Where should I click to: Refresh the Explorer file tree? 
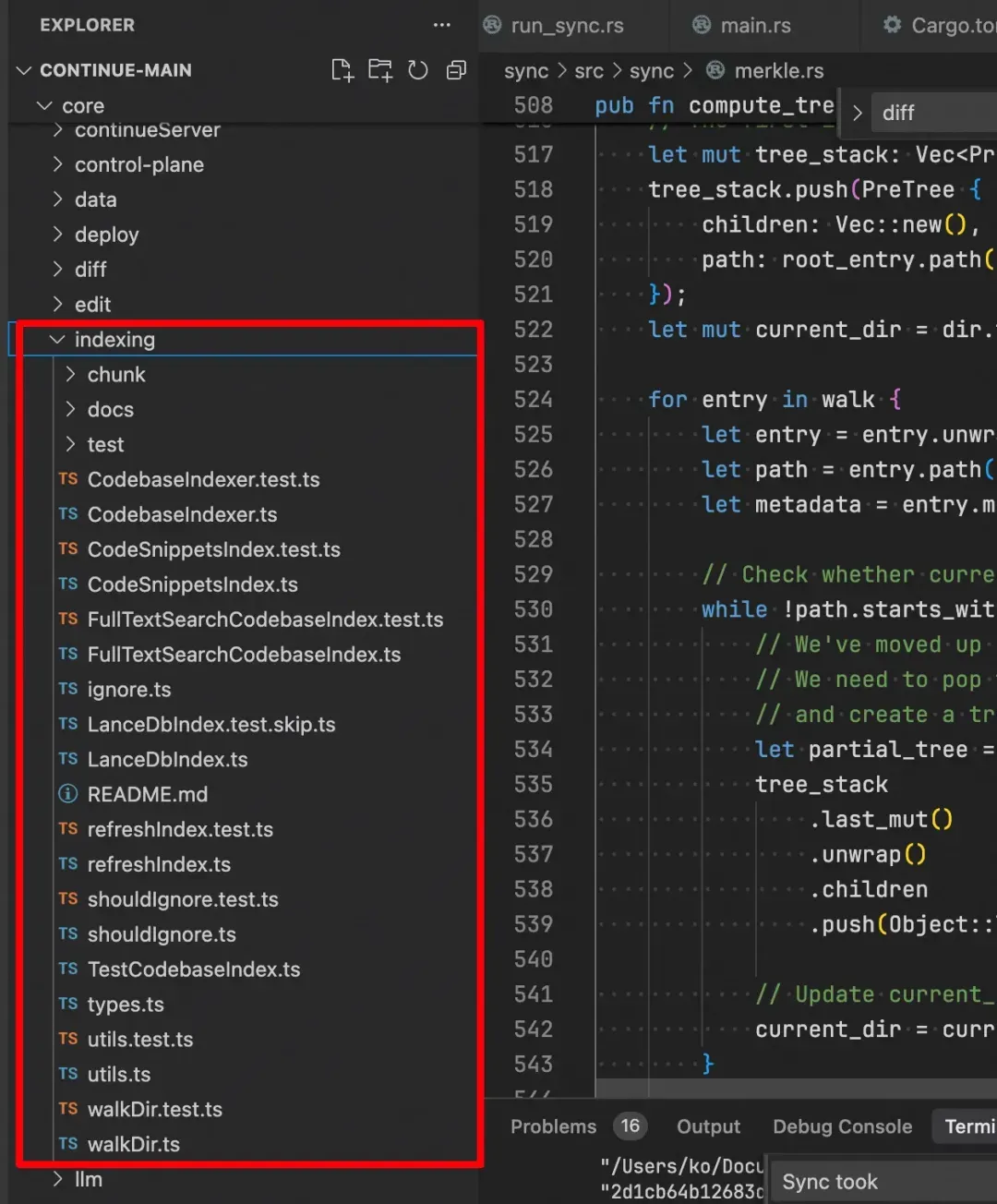tap(418, 70)
